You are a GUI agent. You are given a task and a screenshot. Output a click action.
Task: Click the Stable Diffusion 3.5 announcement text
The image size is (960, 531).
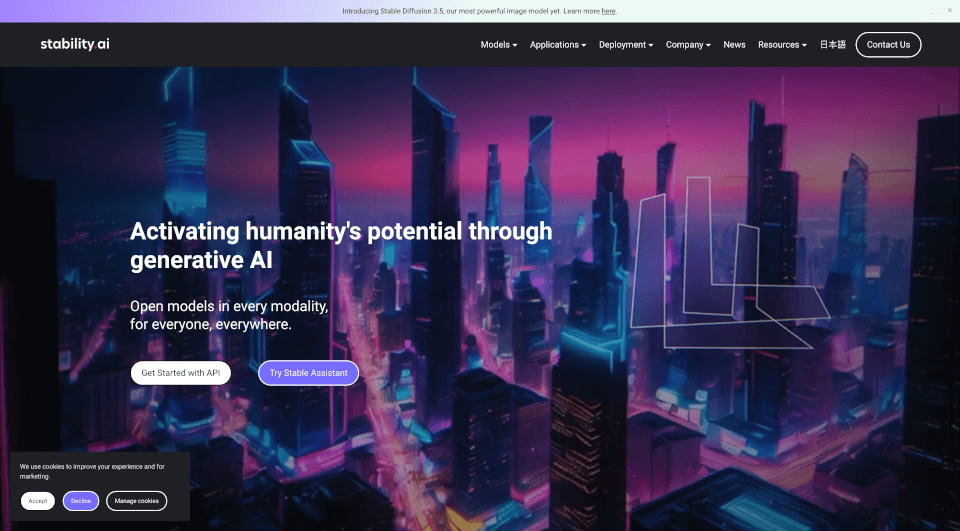(x=470, y=11)
